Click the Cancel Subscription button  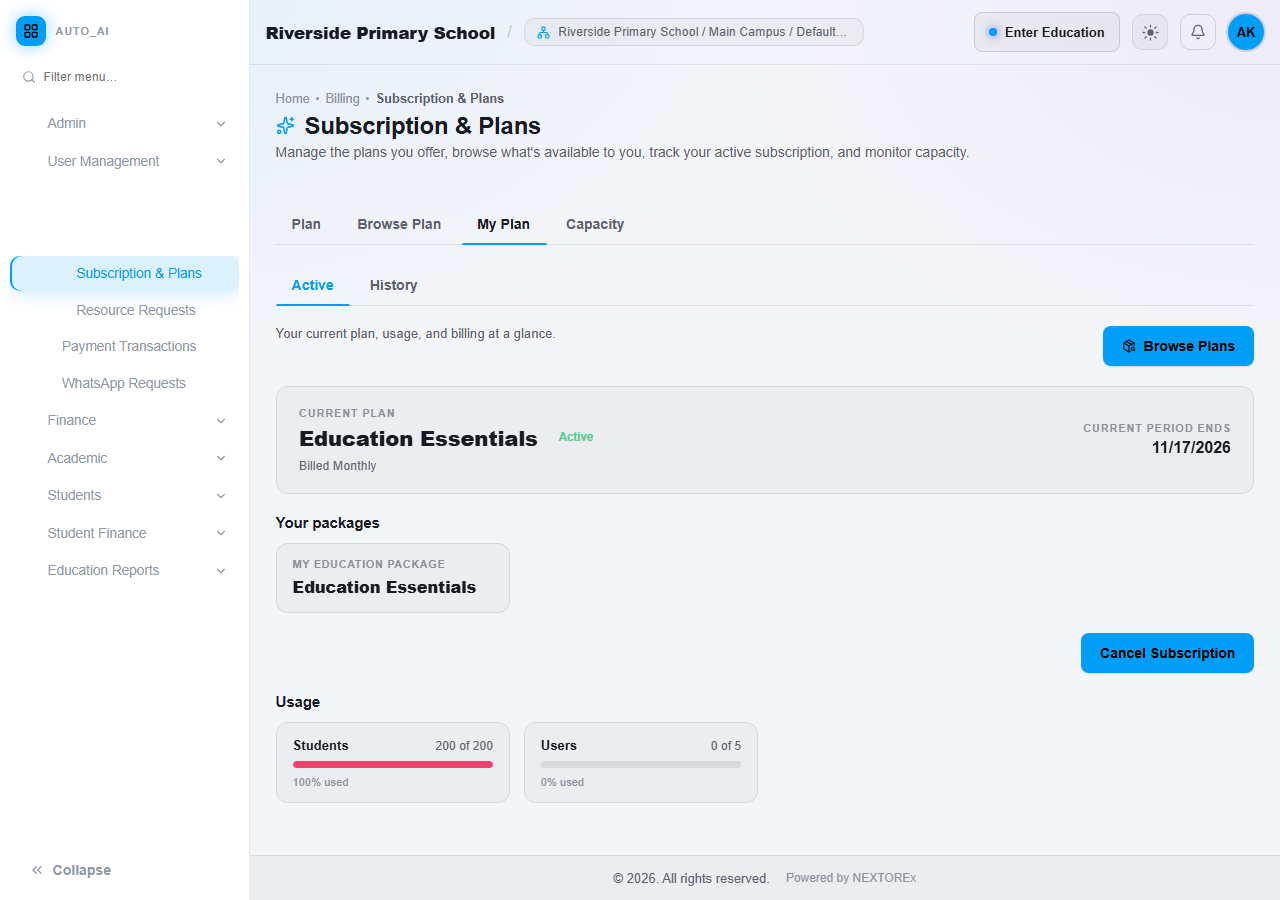click(x=1167, y=653)
